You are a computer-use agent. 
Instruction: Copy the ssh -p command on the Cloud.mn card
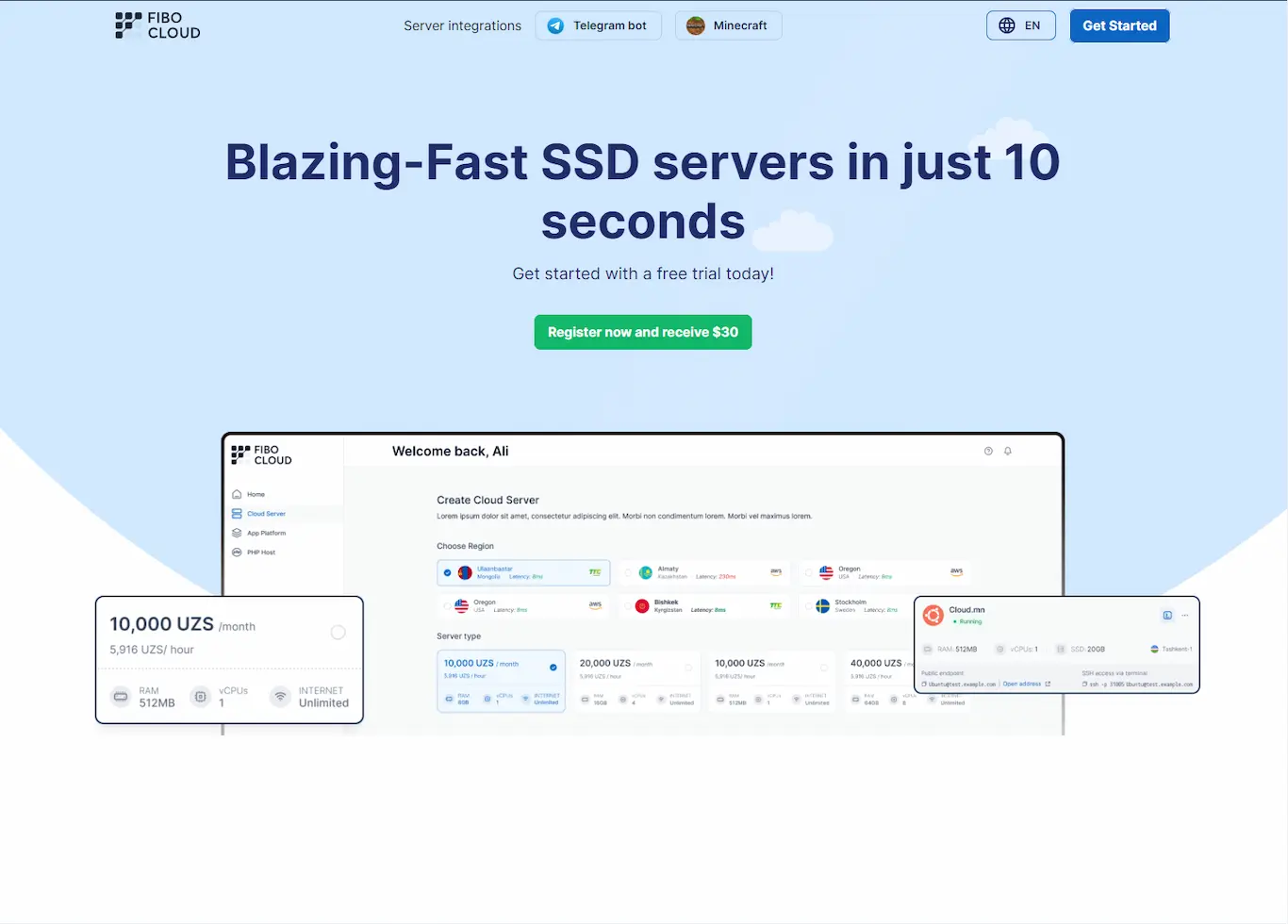[1085, 685]
